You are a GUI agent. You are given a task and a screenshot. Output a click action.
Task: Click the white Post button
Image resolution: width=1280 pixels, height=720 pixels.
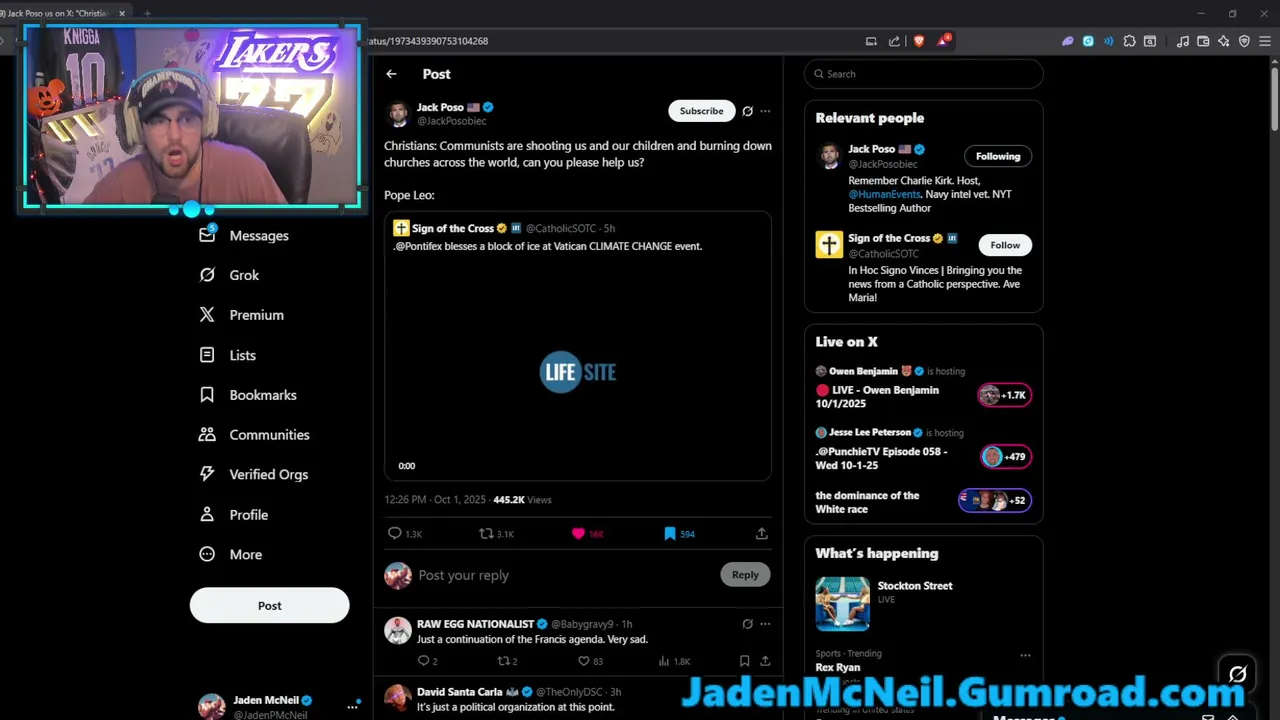tap(269, 606)
